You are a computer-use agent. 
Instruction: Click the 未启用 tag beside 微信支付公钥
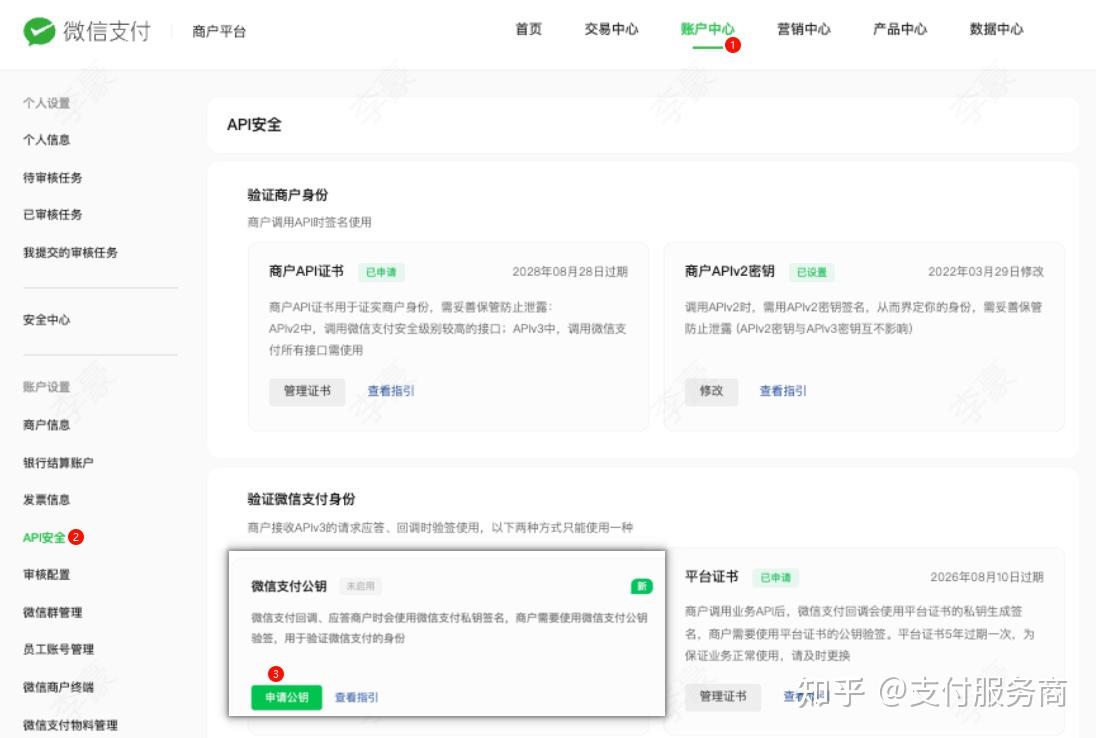[x=361, y=586]
